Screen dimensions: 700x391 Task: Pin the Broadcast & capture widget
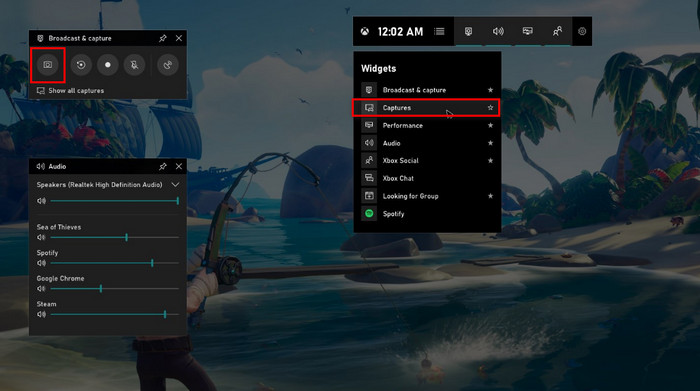[x=162, y=38]
